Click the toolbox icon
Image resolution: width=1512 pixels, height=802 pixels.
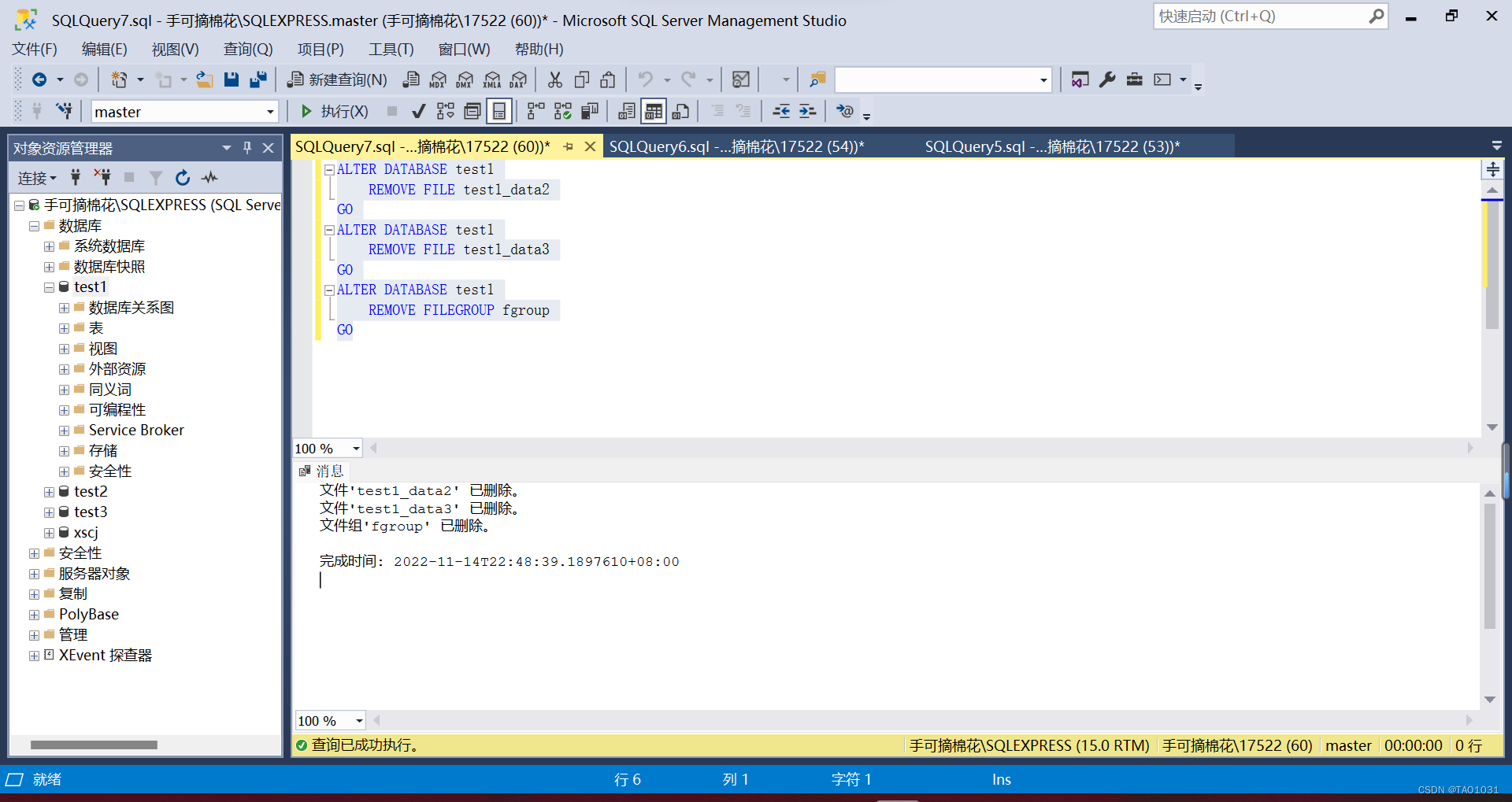pos(1134,79)
